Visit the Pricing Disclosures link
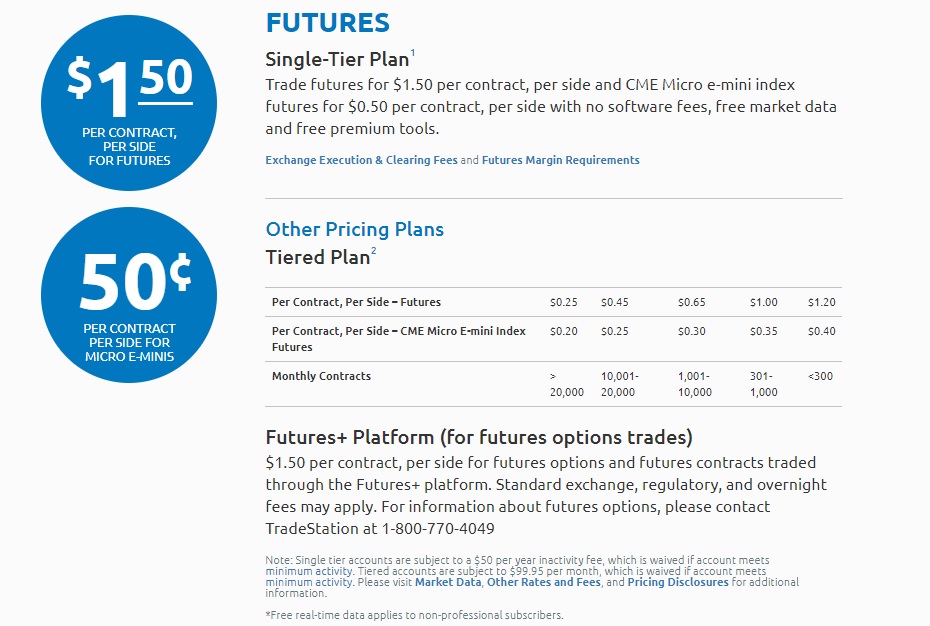930x626 pixels. point(678,582)
